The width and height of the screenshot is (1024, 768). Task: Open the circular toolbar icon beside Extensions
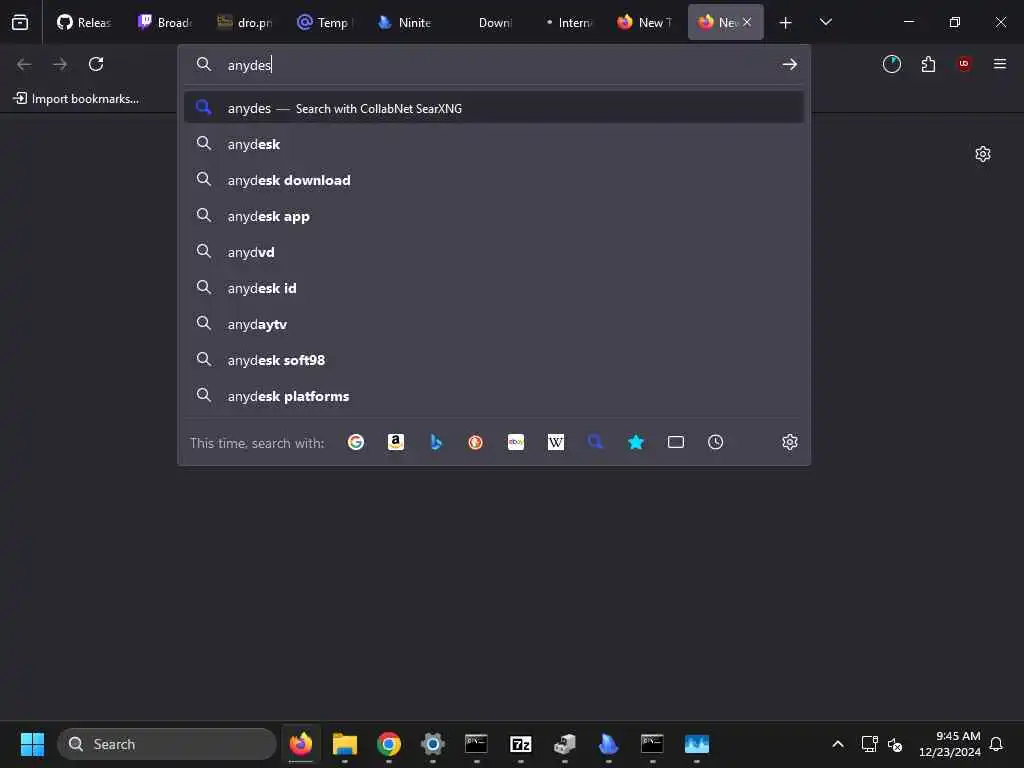(891, 64)
